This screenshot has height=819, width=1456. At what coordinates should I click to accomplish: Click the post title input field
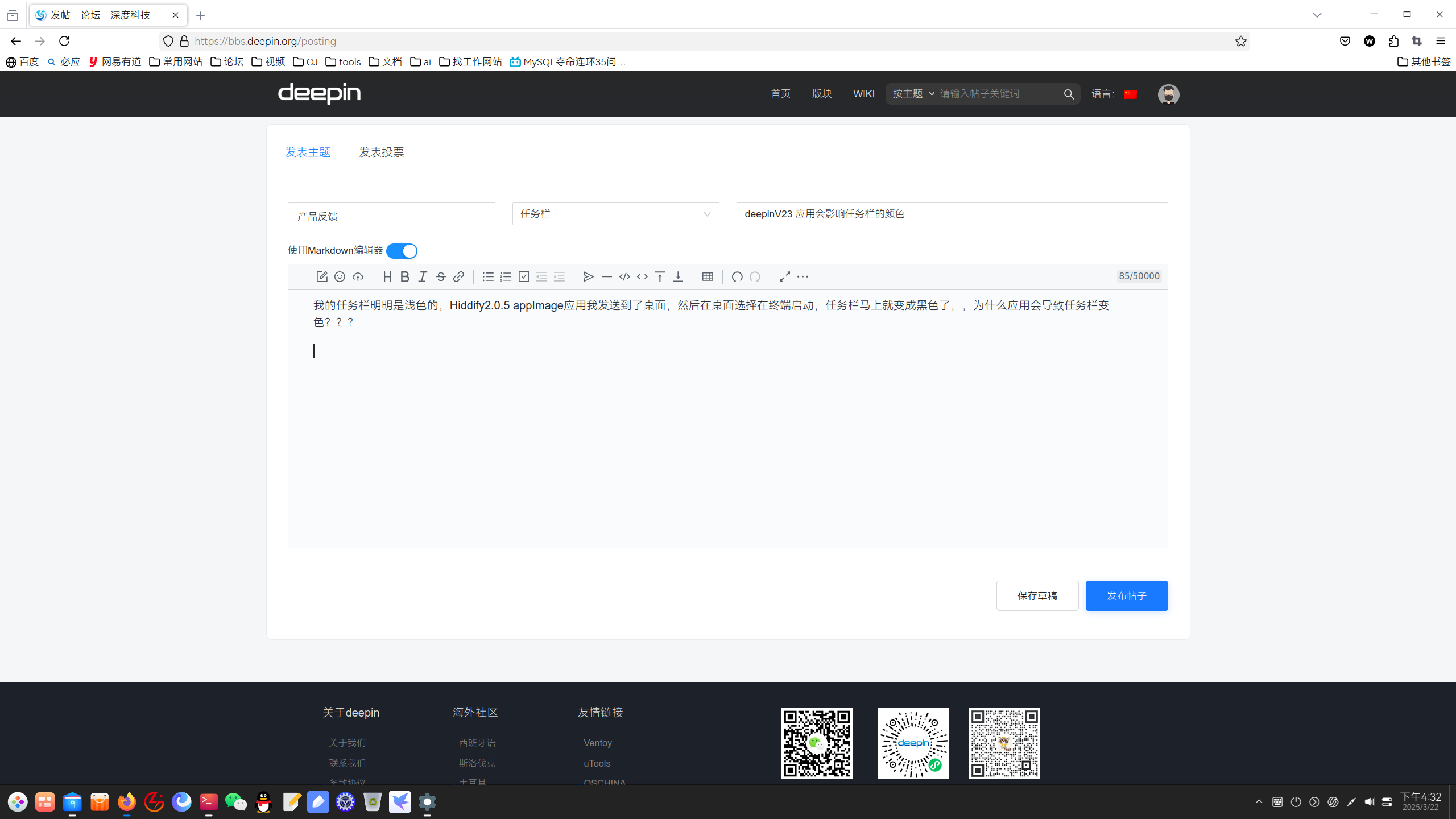(x=952, y=214)
